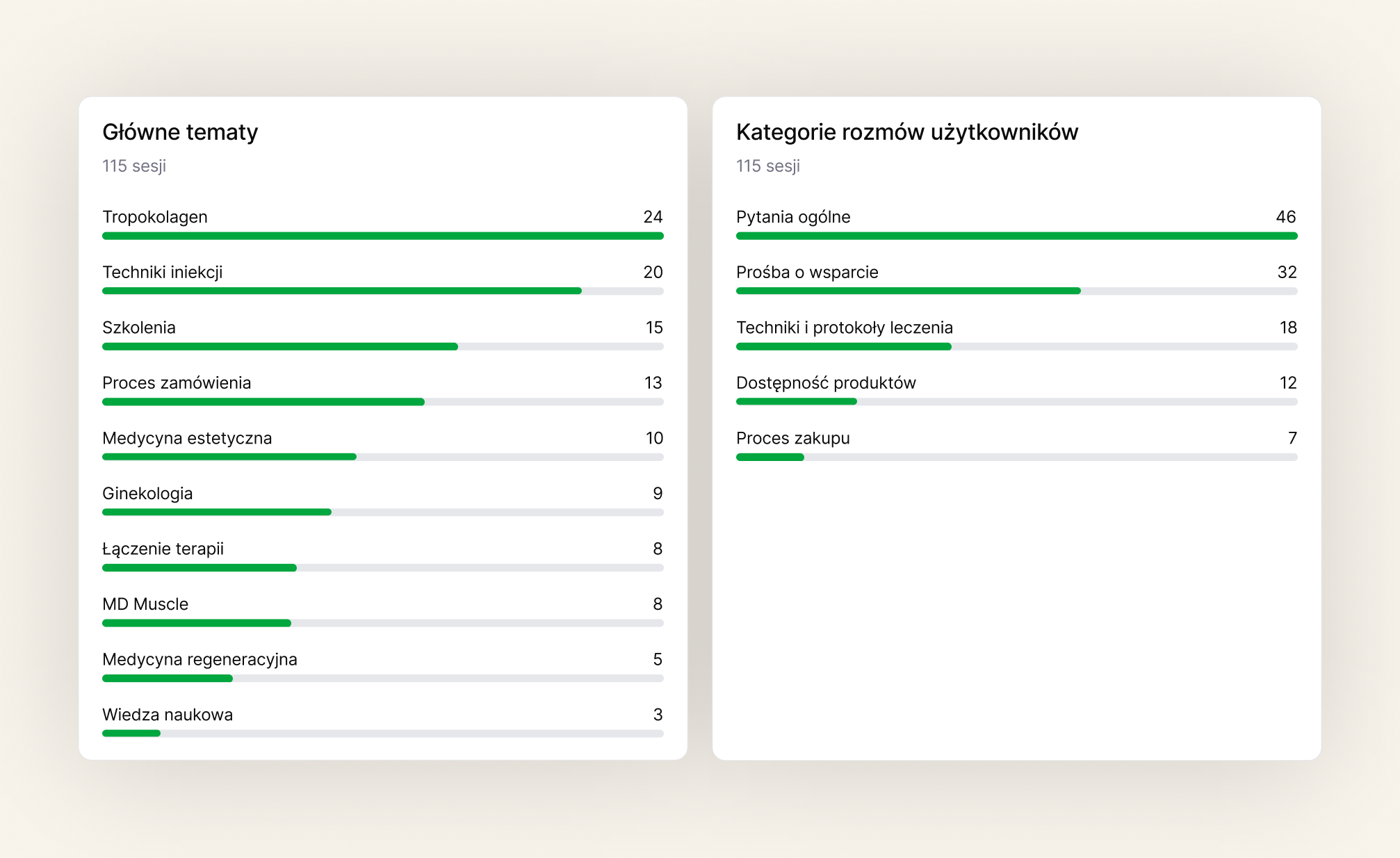
Task: Click the Dostępność produktów progress bar
Action: point(1016,401)
